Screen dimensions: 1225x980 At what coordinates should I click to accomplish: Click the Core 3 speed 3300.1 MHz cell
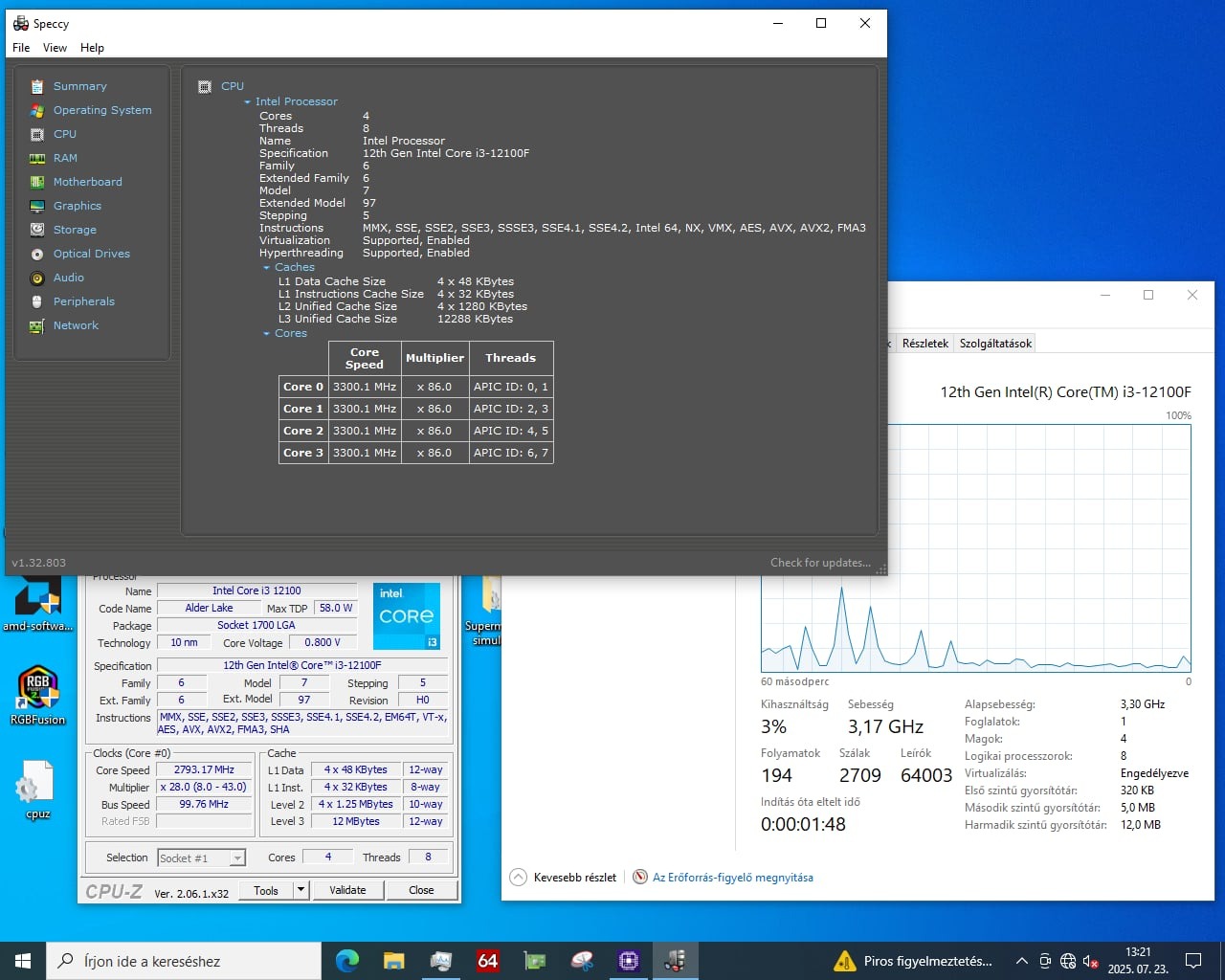pos(365,453)
